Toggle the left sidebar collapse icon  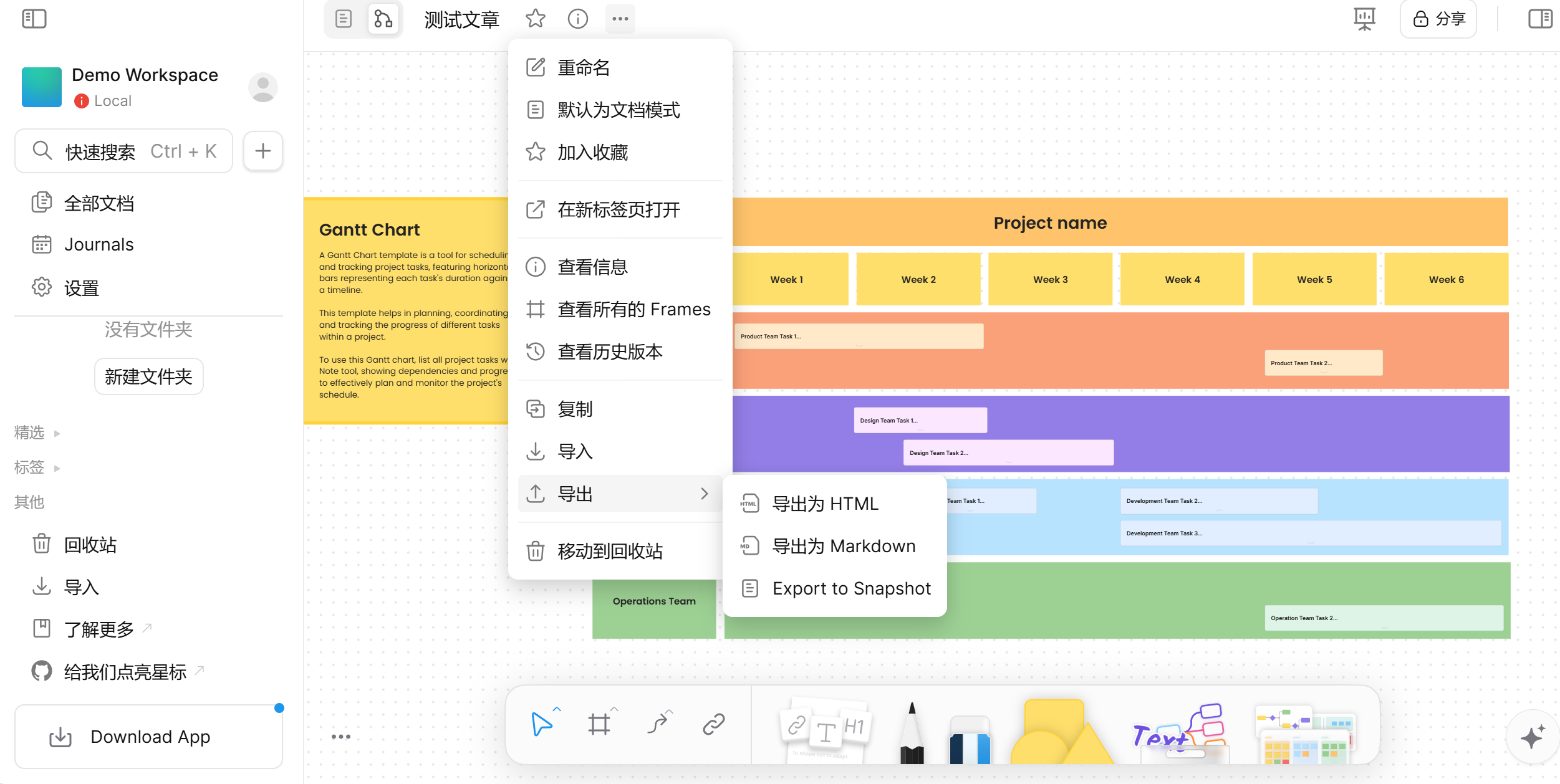coord(34,19)
